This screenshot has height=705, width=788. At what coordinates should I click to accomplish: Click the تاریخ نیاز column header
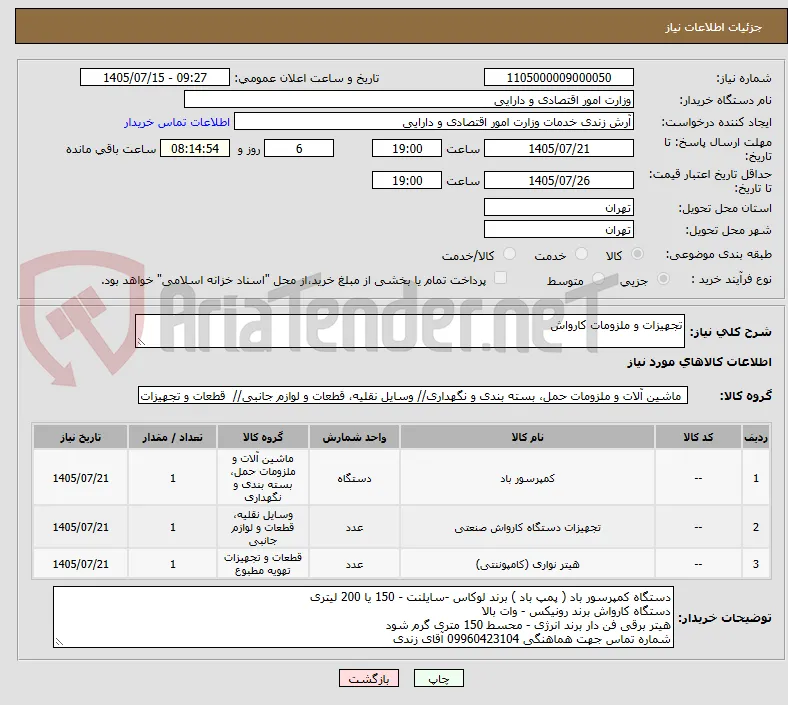[x=80, y=437]
